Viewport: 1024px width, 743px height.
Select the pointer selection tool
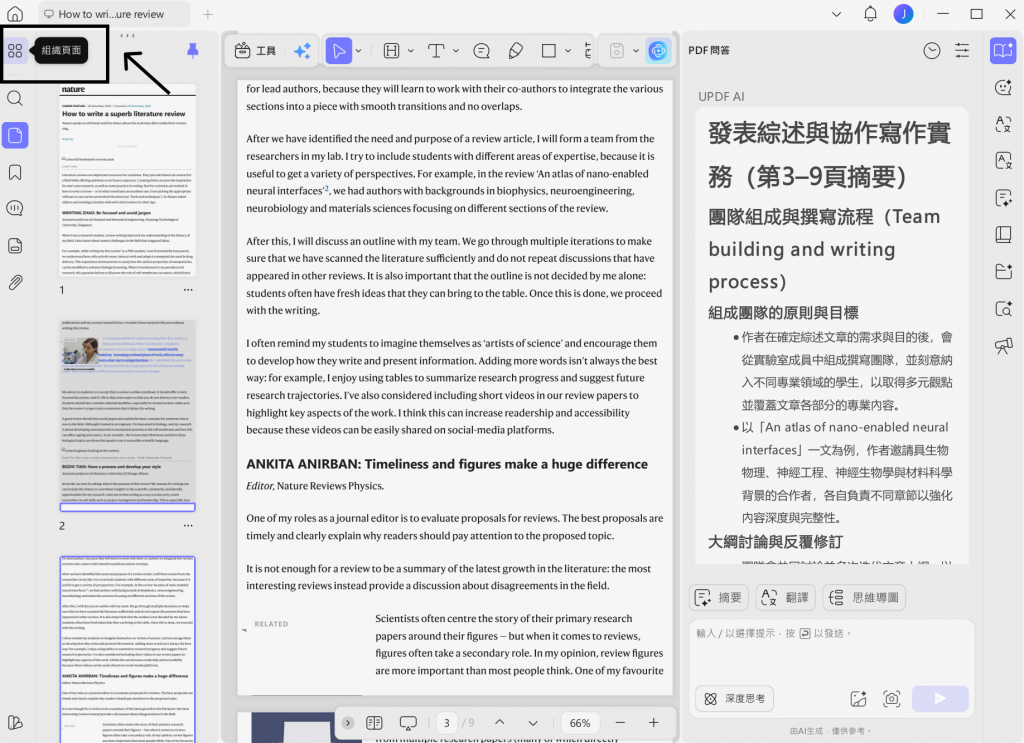click(339, 51)
